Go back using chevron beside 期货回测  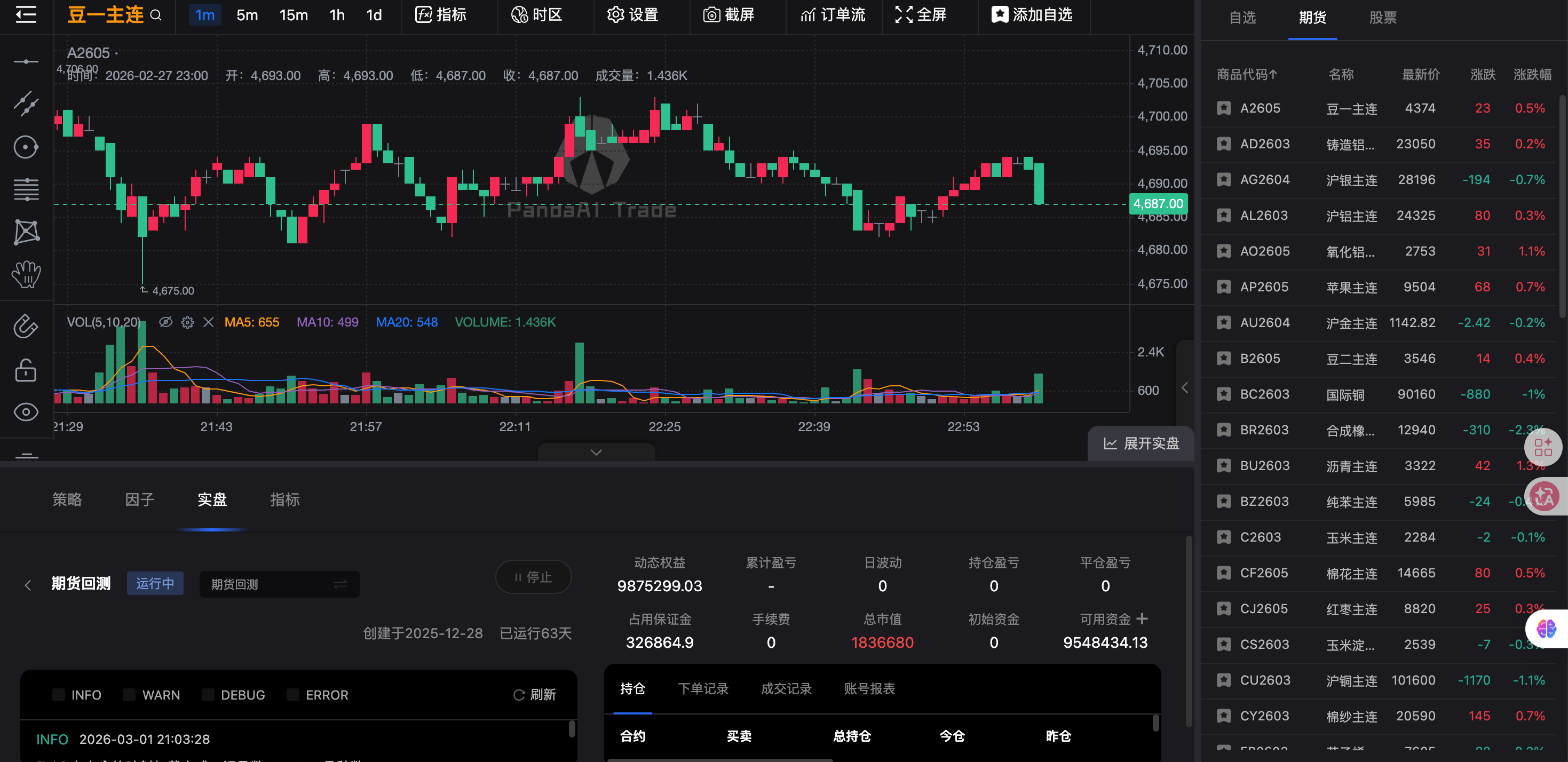click(x=28, y=585)
